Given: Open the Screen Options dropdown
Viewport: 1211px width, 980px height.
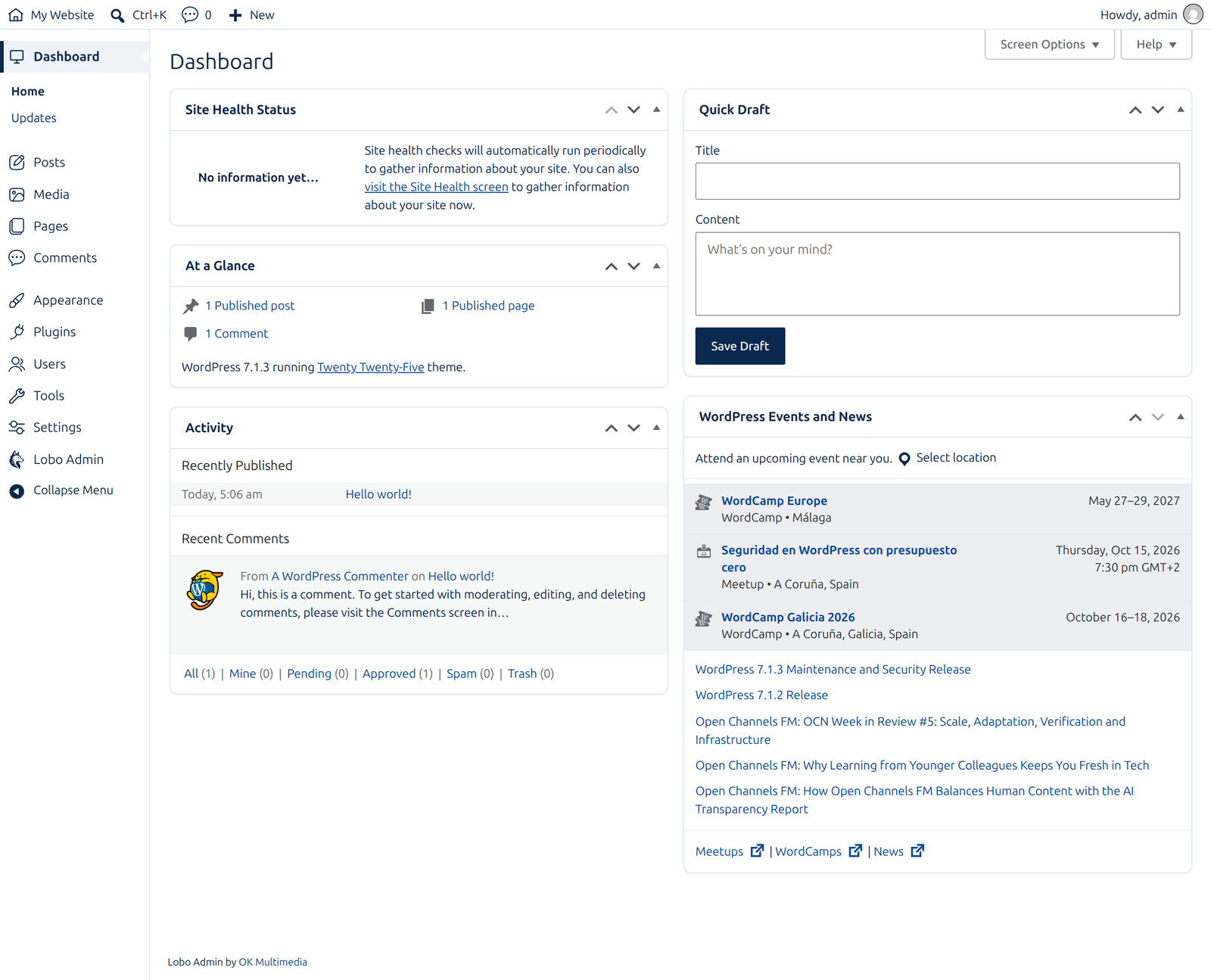Looking at the screenshot, I should pyautogui.click(x=1049, y=45).
